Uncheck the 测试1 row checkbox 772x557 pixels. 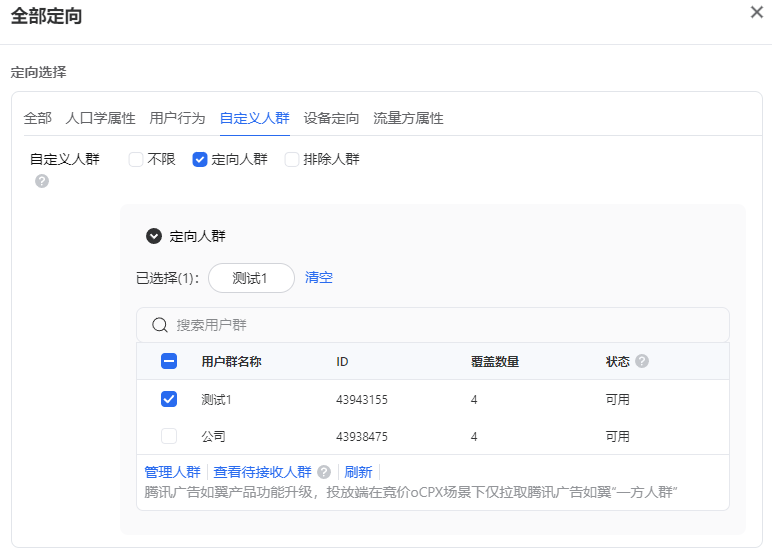click(x=169, y=399)
